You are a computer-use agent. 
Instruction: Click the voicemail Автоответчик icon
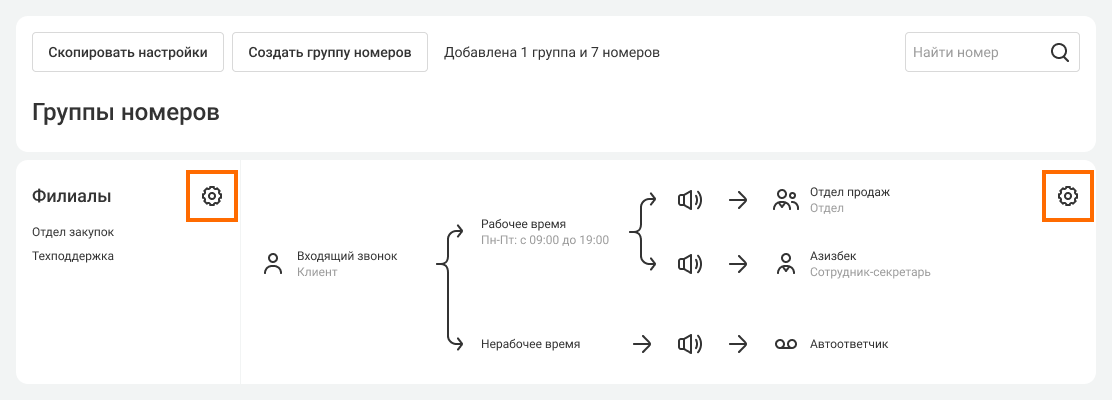[x=786, y=344]
